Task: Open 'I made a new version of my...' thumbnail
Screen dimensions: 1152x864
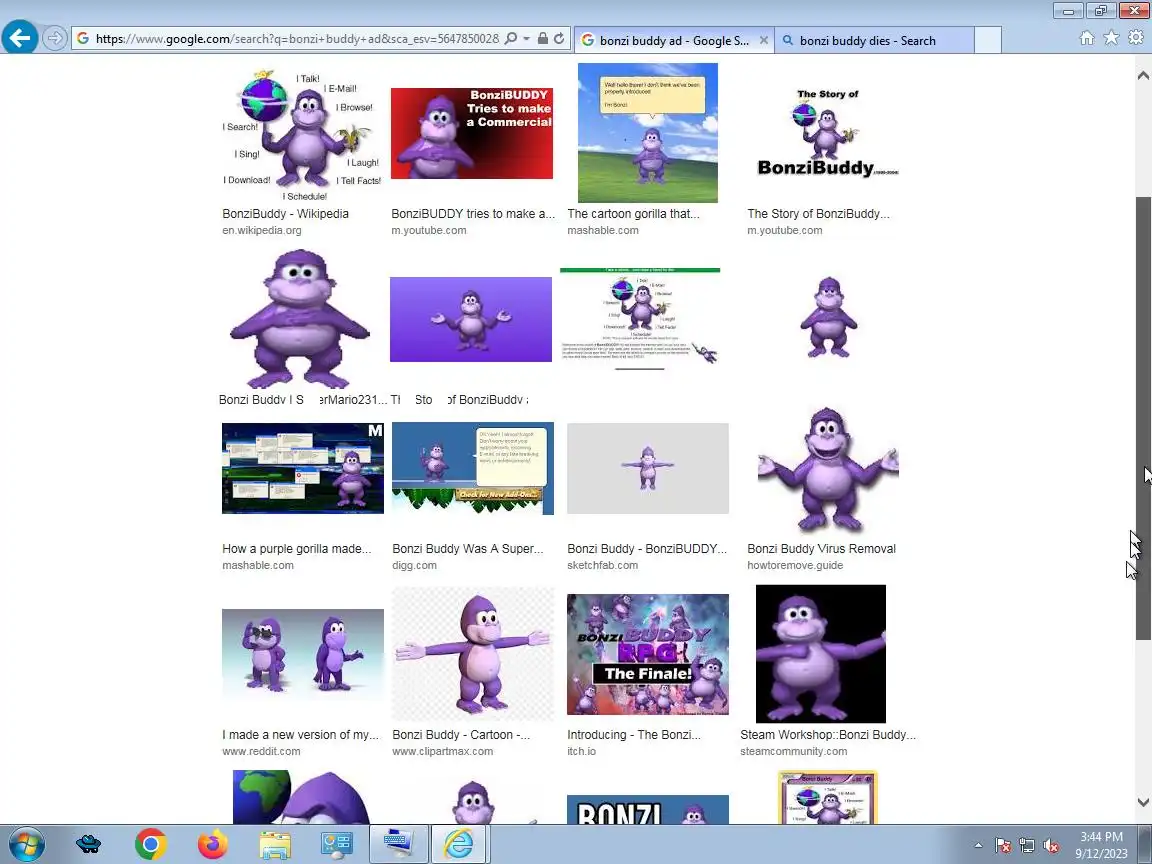Action: [303, 654]
